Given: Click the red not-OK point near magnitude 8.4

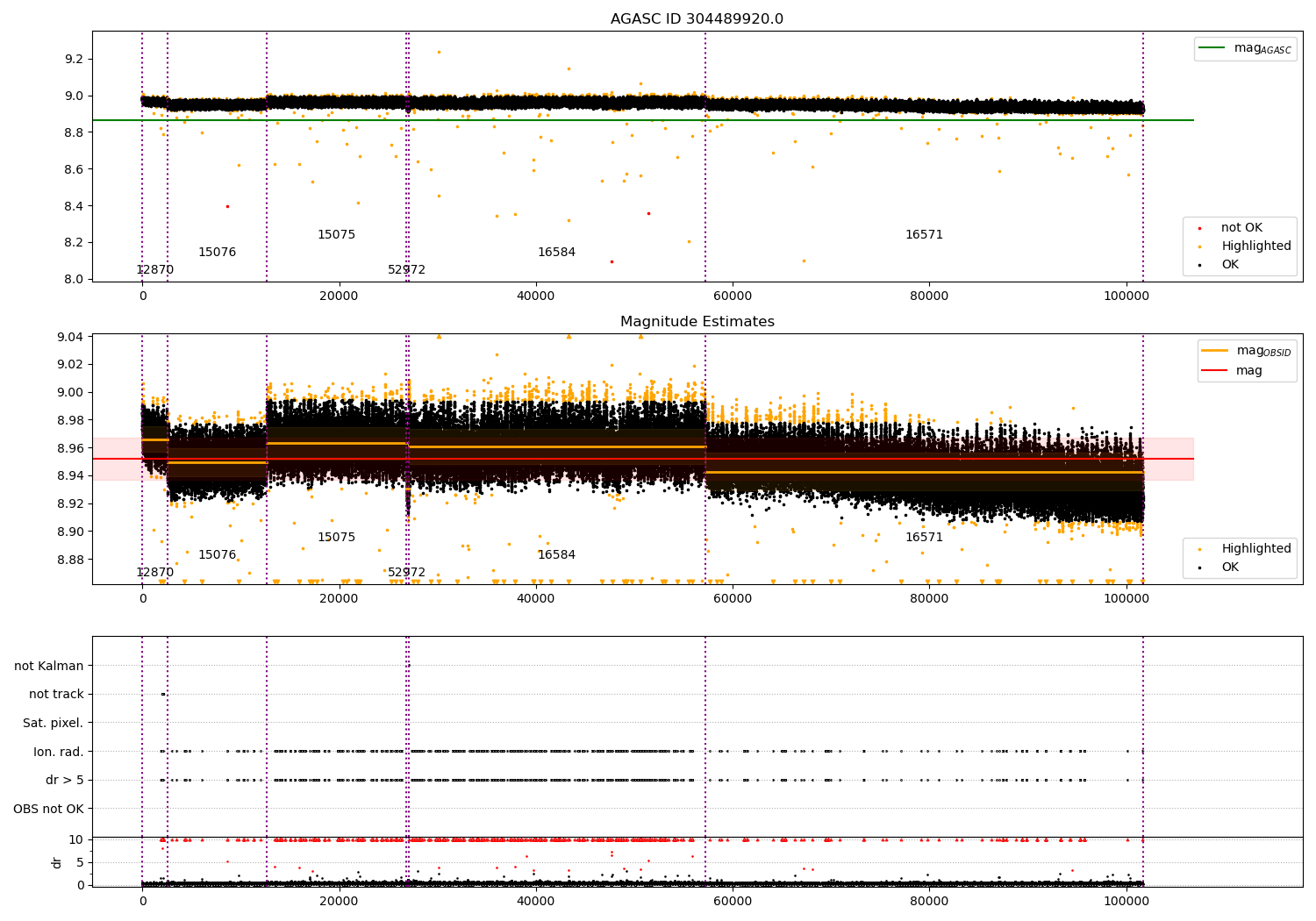Looking at the screenshot, I should (x=227, y=206).
